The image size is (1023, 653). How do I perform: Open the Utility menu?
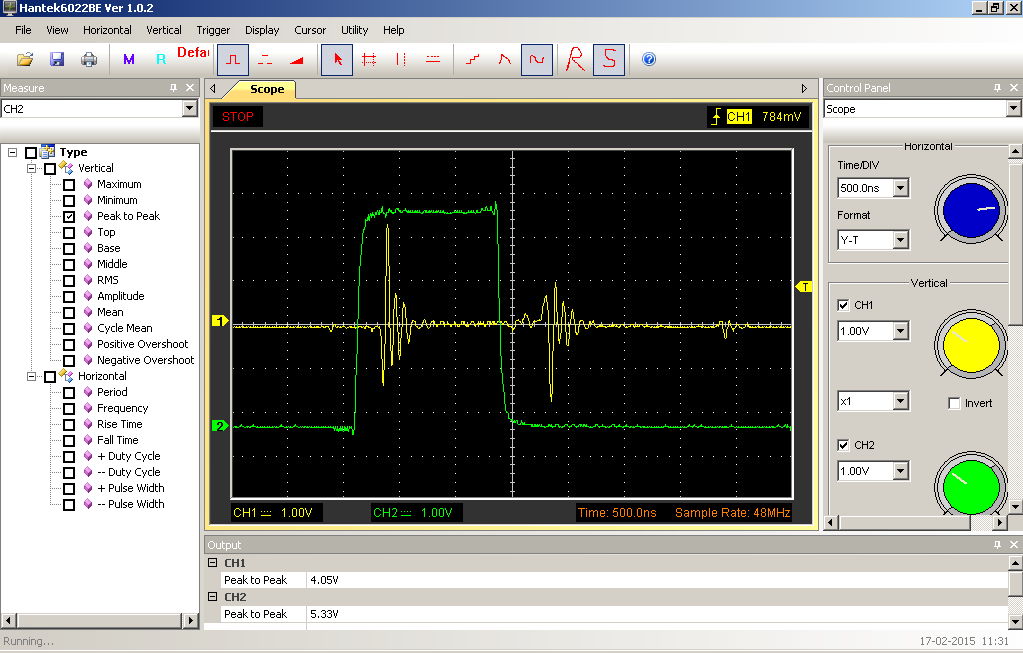pyautogui.click(x=354, y=30)
